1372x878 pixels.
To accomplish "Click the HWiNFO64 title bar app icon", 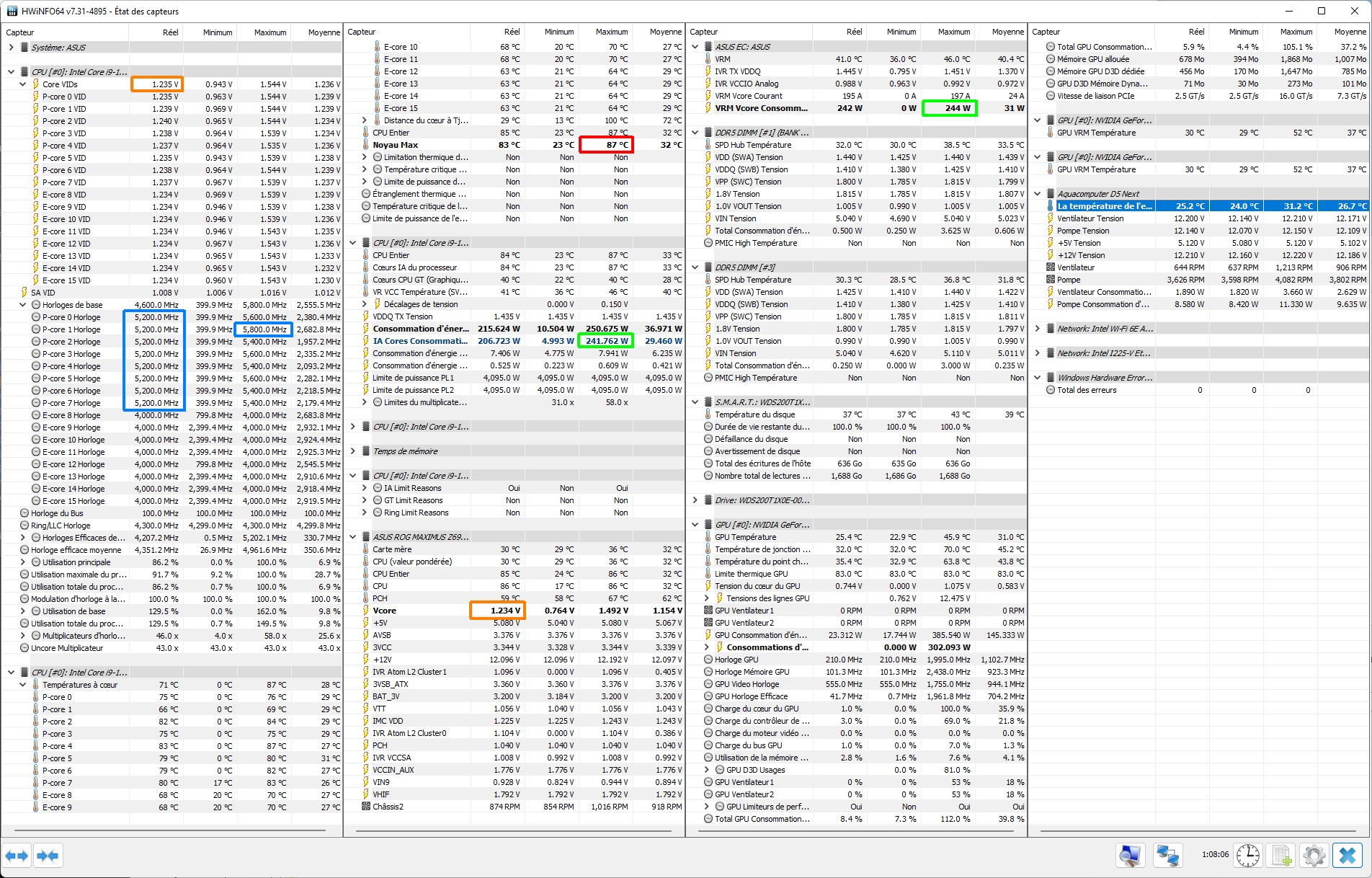I will tap(12, 12).
